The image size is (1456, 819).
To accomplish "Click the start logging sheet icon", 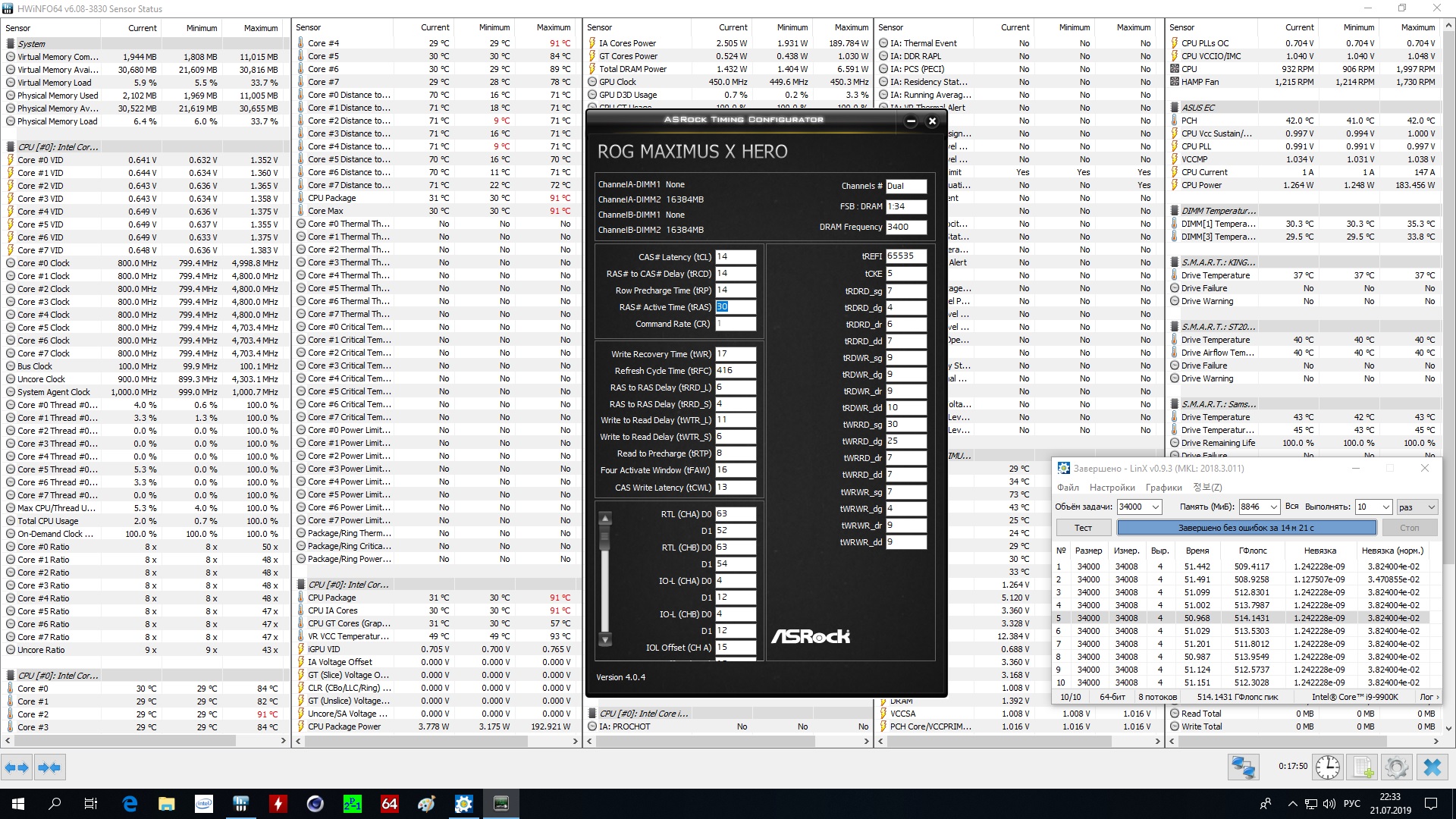I will click(x=1363, y=767).
